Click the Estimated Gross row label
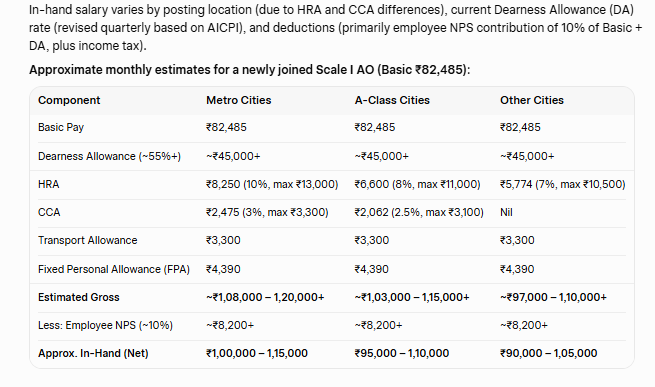 pyautogui.click(x=79, y=297)
